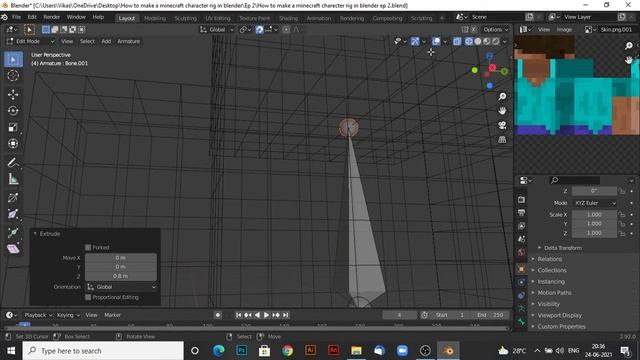
Task: Expand the Viewport Display panel
Action: 559,315
